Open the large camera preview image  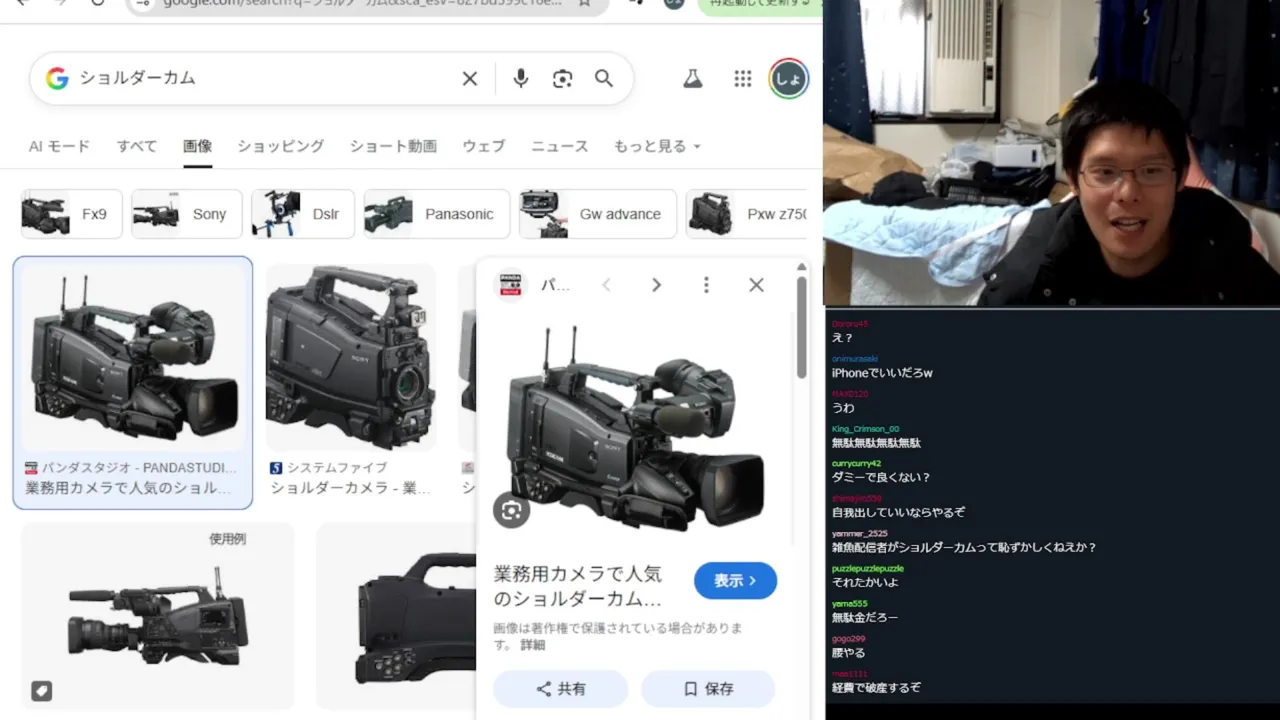636,430
